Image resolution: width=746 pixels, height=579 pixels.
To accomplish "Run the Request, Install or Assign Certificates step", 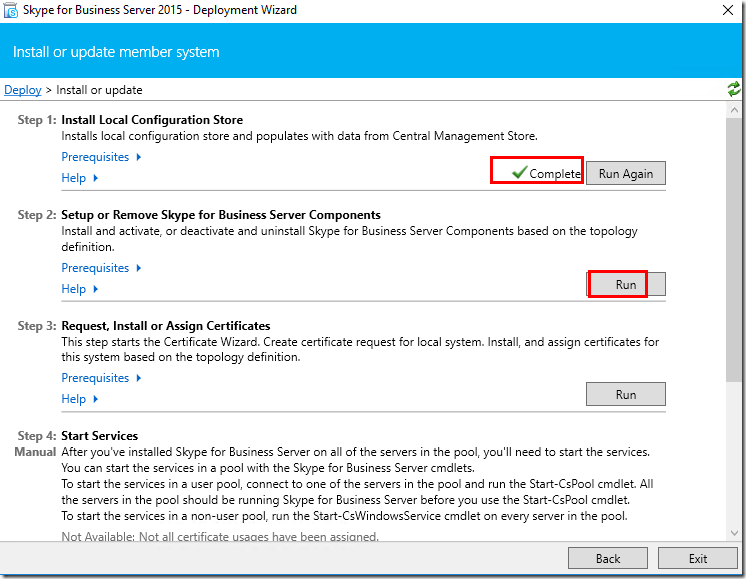I will click(x=626, y=394).
